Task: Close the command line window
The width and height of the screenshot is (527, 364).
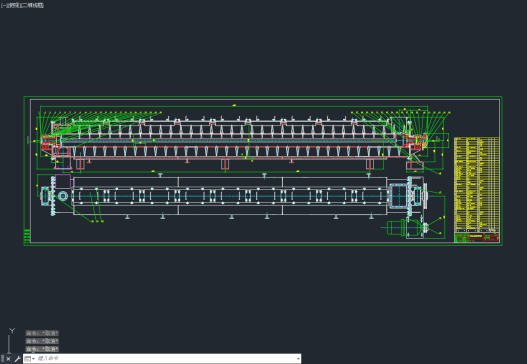Action: [x=8, y=359]
